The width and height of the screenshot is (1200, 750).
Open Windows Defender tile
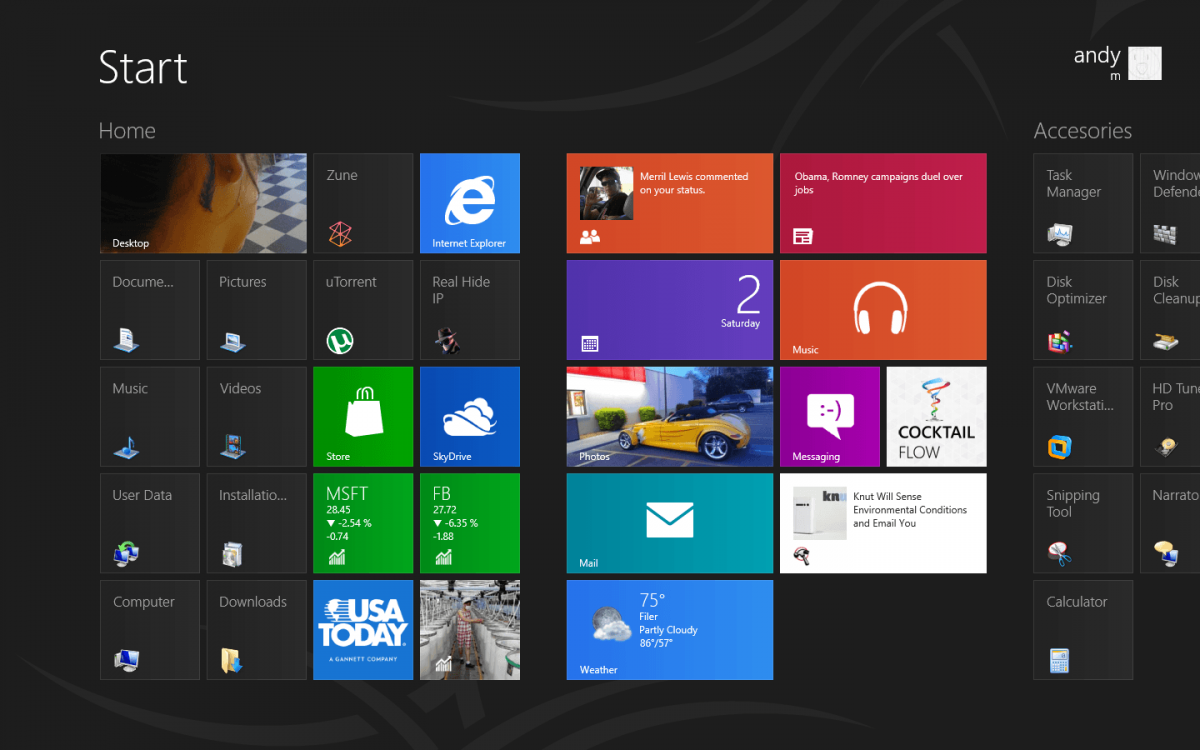pyautogui.click(x=1170, y=203)
